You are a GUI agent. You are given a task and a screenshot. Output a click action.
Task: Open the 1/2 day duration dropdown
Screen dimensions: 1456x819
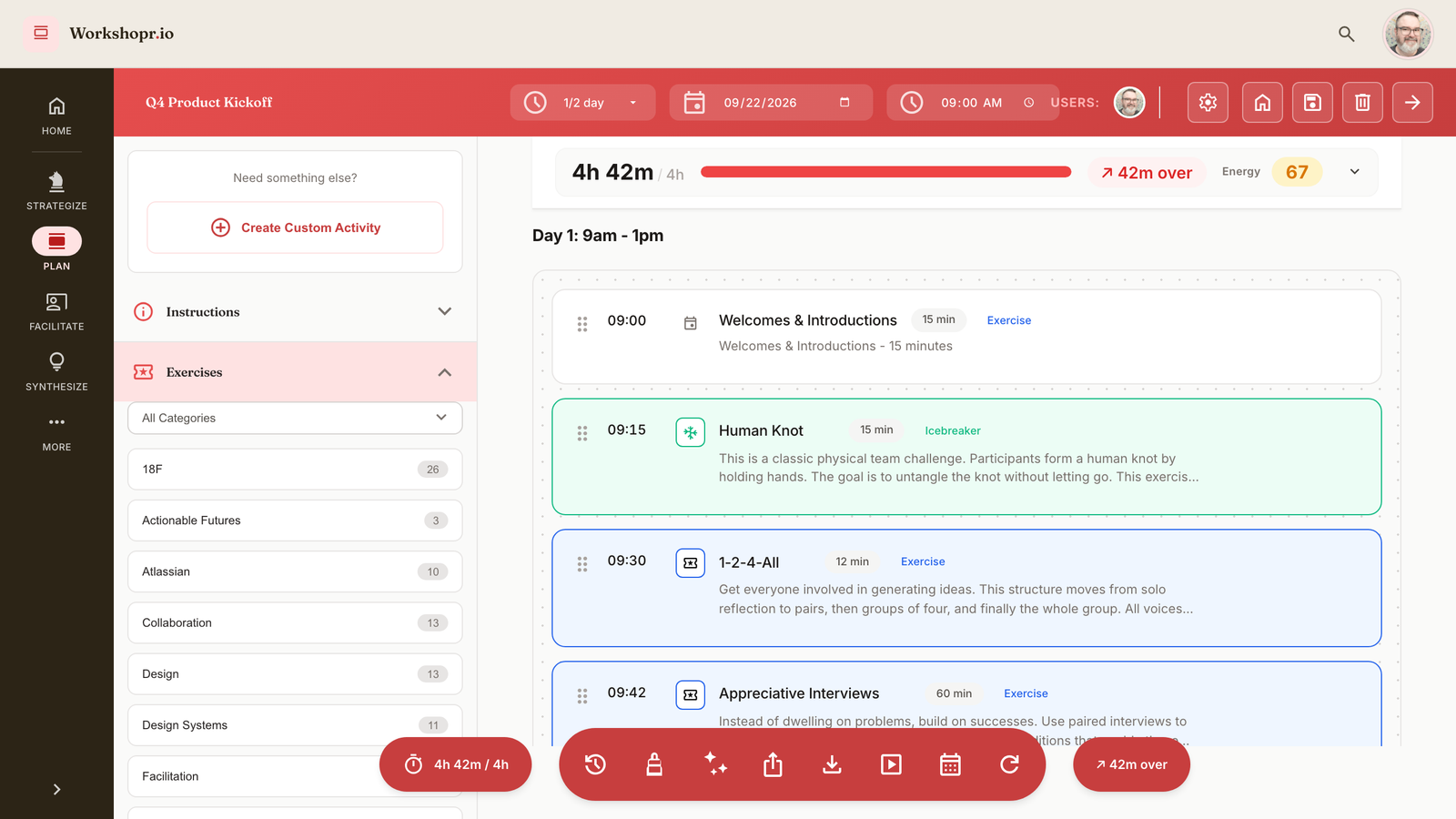coord(582,102)
